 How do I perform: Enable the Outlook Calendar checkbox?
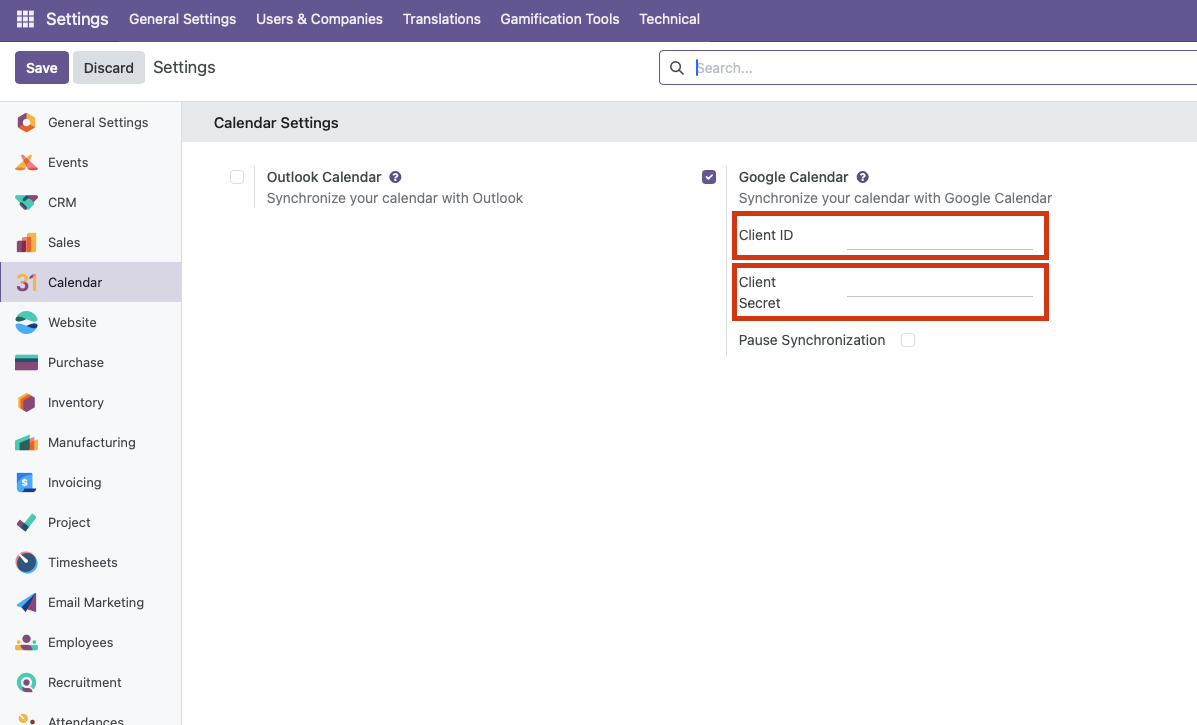(237, 177)
